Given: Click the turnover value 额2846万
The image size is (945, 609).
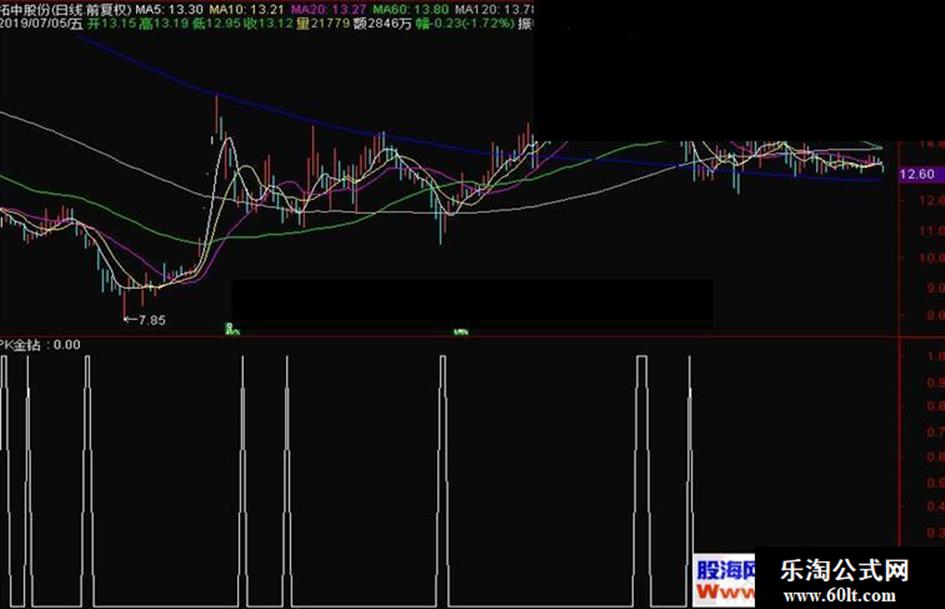Looking at the screenshot, I should 383,24.
